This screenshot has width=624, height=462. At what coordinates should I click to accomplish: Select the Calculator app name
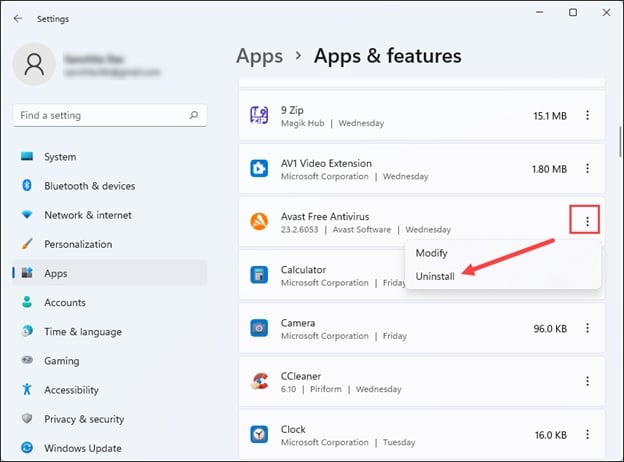pos(303,270)
